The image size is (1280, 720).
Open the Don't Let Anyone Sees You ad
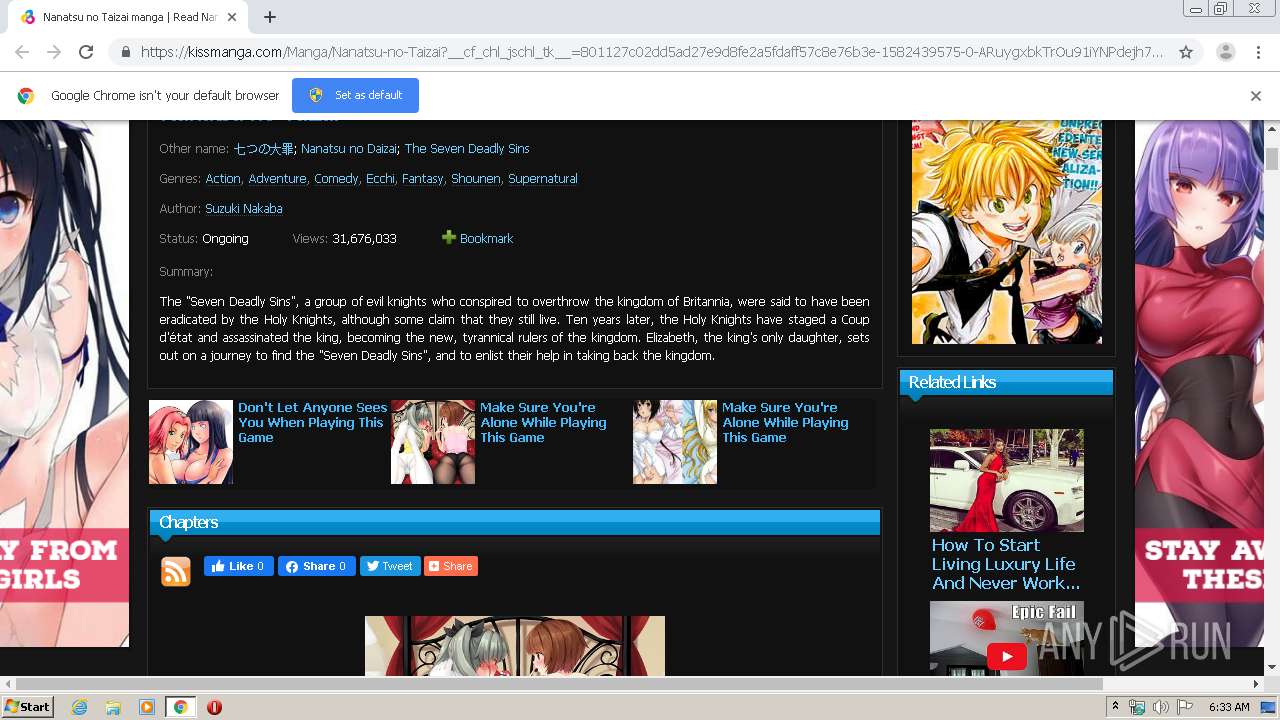[312, 422]
